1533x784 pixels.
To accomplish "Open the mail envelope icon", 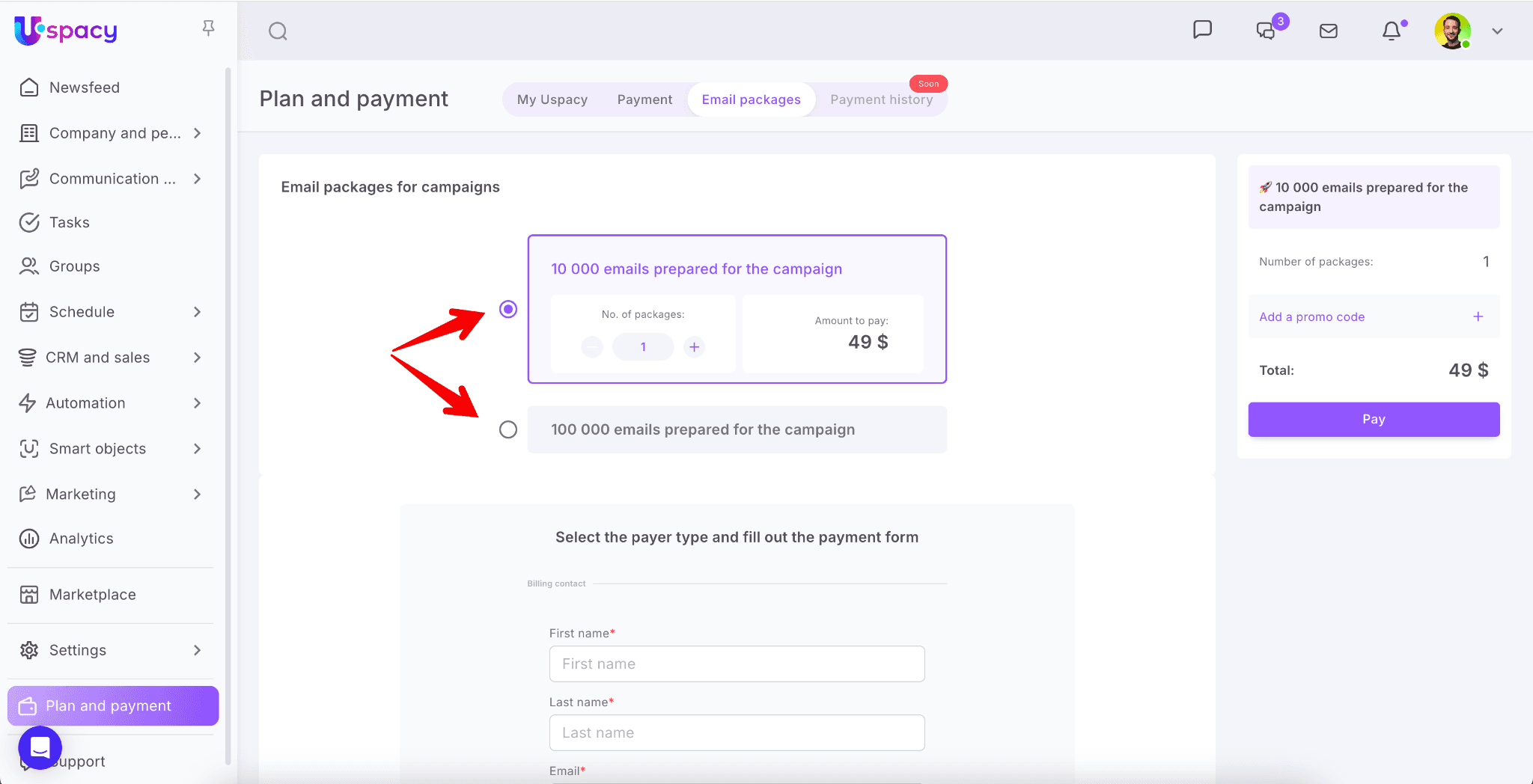I will pyautogui.click(x=1328, y=31).
